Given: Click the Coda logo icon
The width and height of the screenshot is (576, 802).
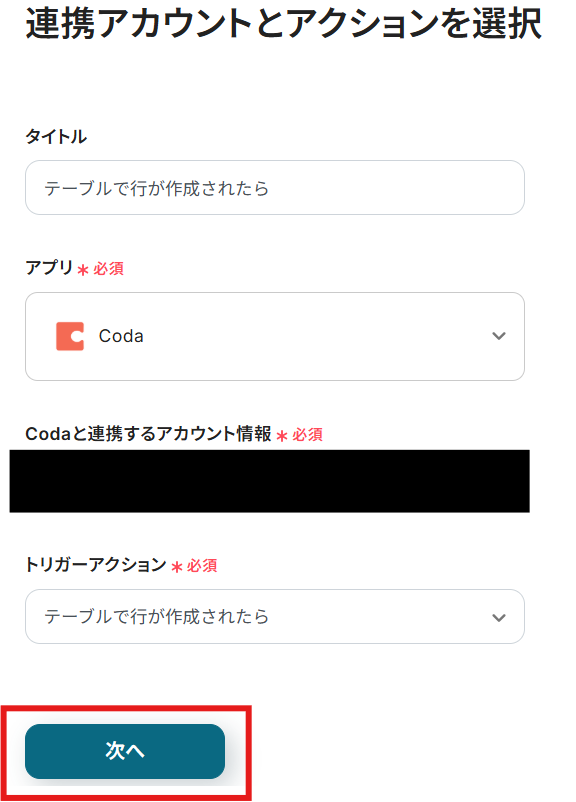Looking at the screenshot, I should [x=70, y=336].
